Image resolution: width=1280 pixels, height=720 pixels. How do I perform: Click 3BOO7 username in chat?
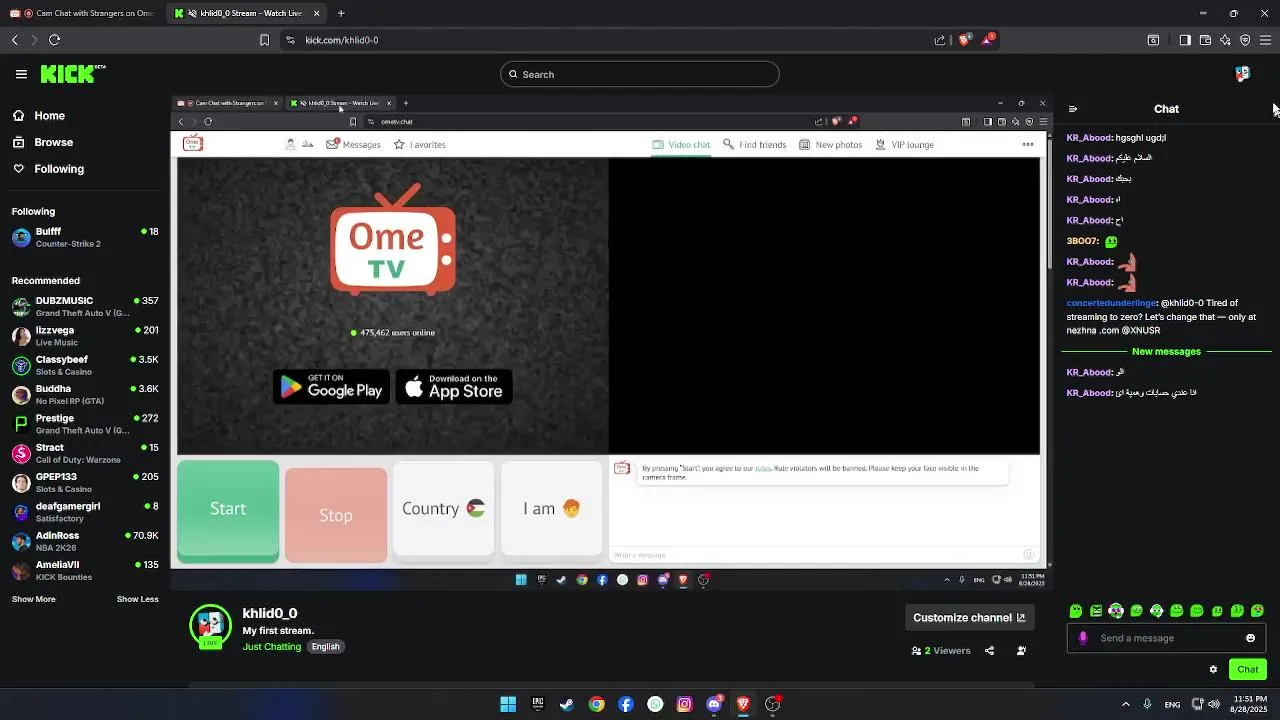point(1082,241)
